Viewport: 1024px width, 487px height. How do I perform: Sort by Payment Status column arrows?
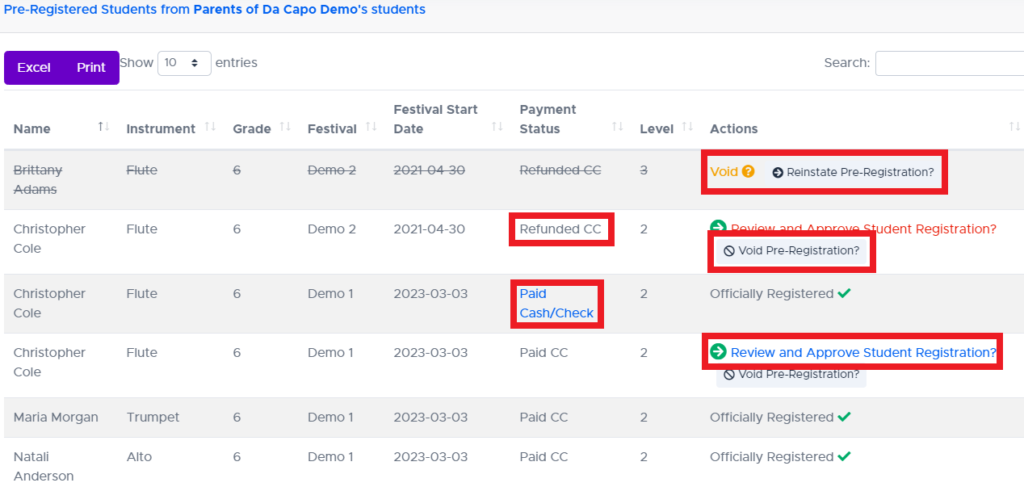click(617, 128)
